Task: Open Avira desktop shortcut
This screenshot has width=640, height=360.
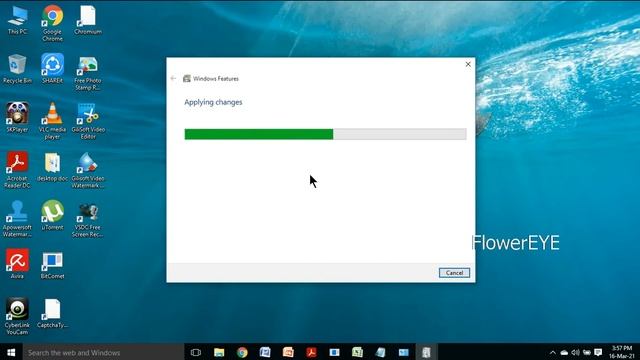Action: (17, 264)
